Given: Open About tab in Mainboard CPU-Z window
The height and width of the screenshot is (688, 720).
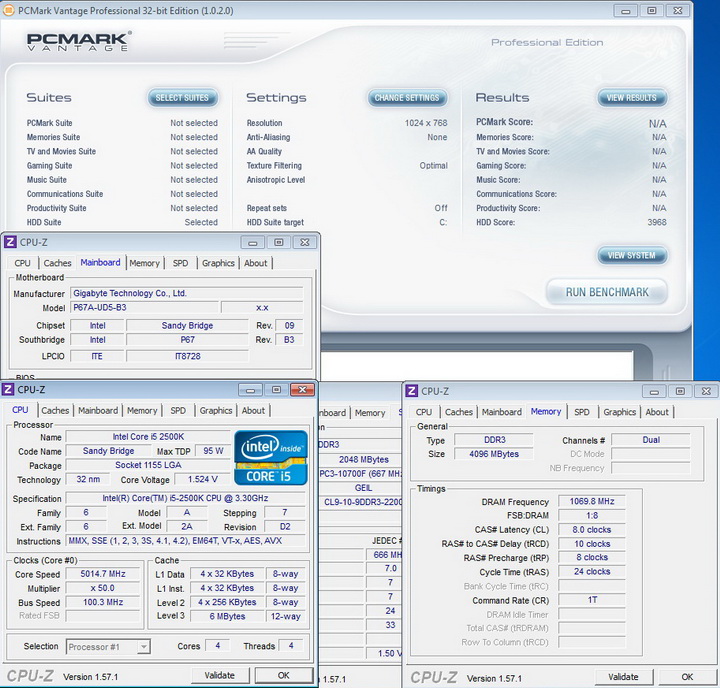Looking at the screenshot, I should click(255, 263).
